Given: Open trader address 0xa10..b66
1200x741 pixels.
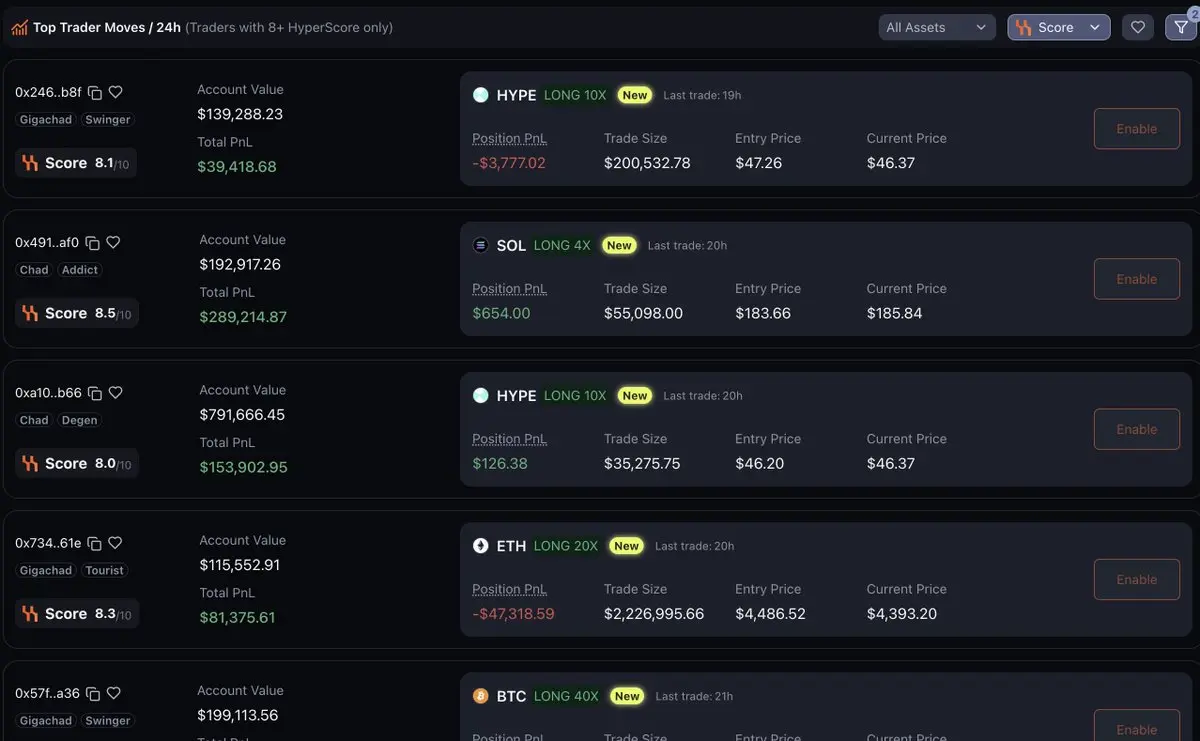Looking at the screenshot, I should point(48,393).
